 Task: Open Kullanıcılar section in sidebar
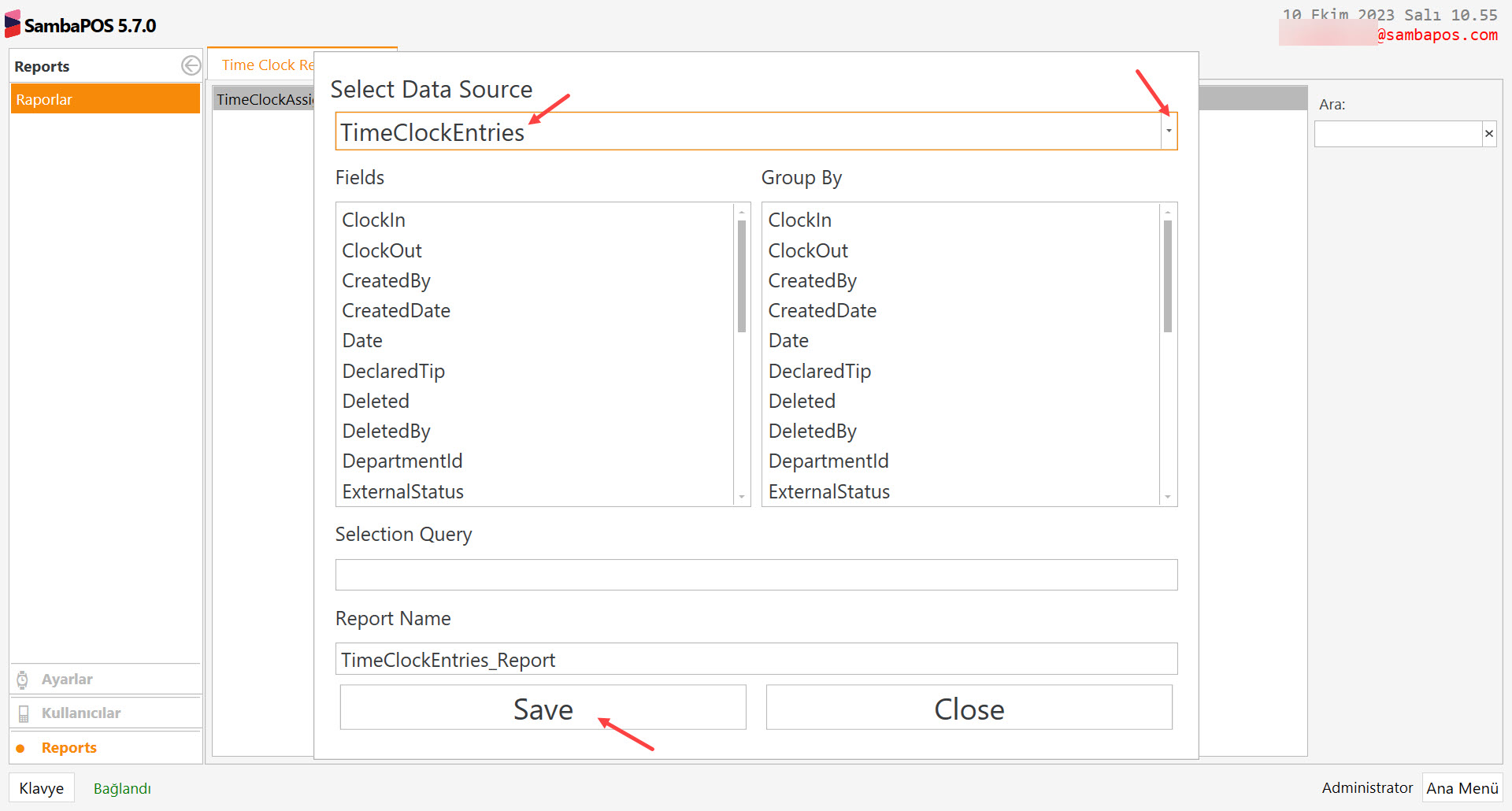coord(80,713)
